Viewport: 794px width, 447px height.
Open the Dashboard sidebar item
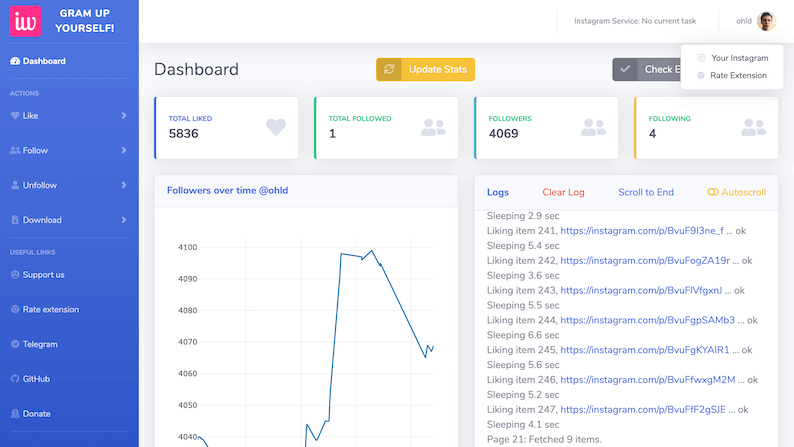69,61
